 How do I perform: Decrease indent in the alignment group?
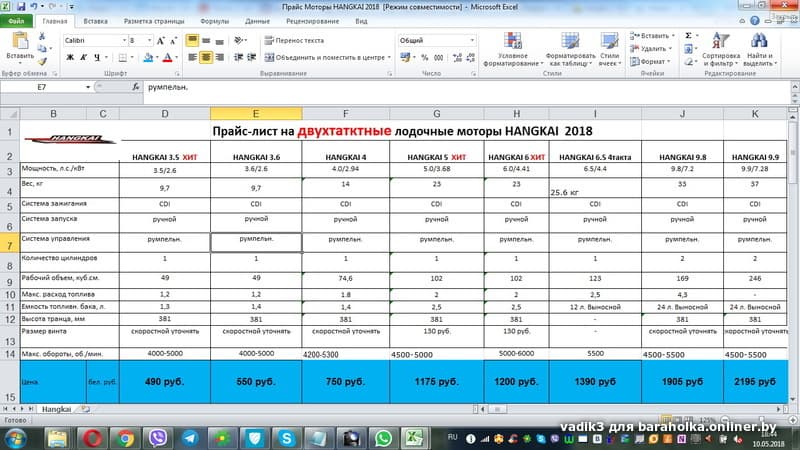tap(238, 57)
